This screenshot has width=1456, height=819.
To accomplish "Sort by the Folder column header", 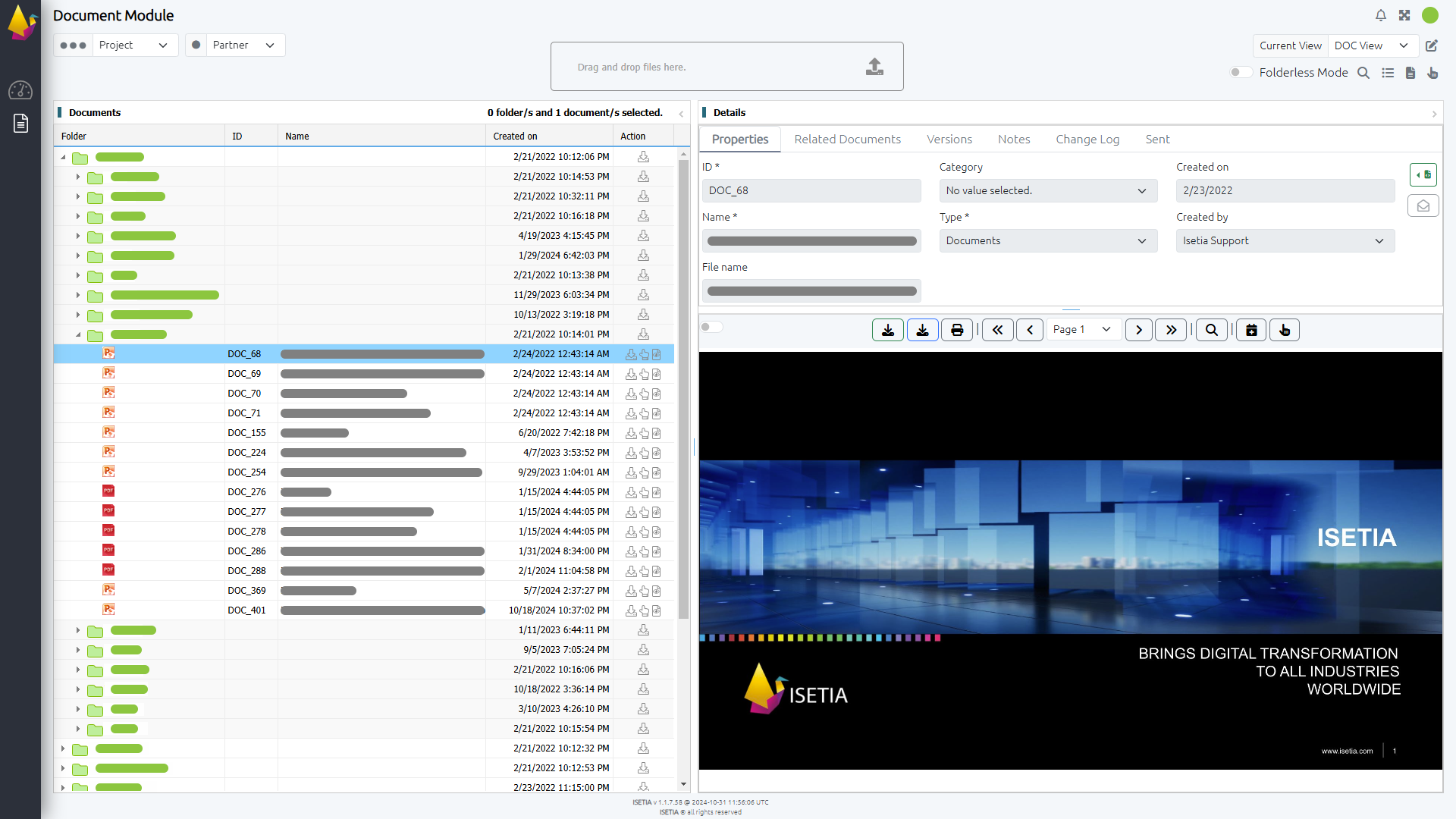I will click(140, 136).
